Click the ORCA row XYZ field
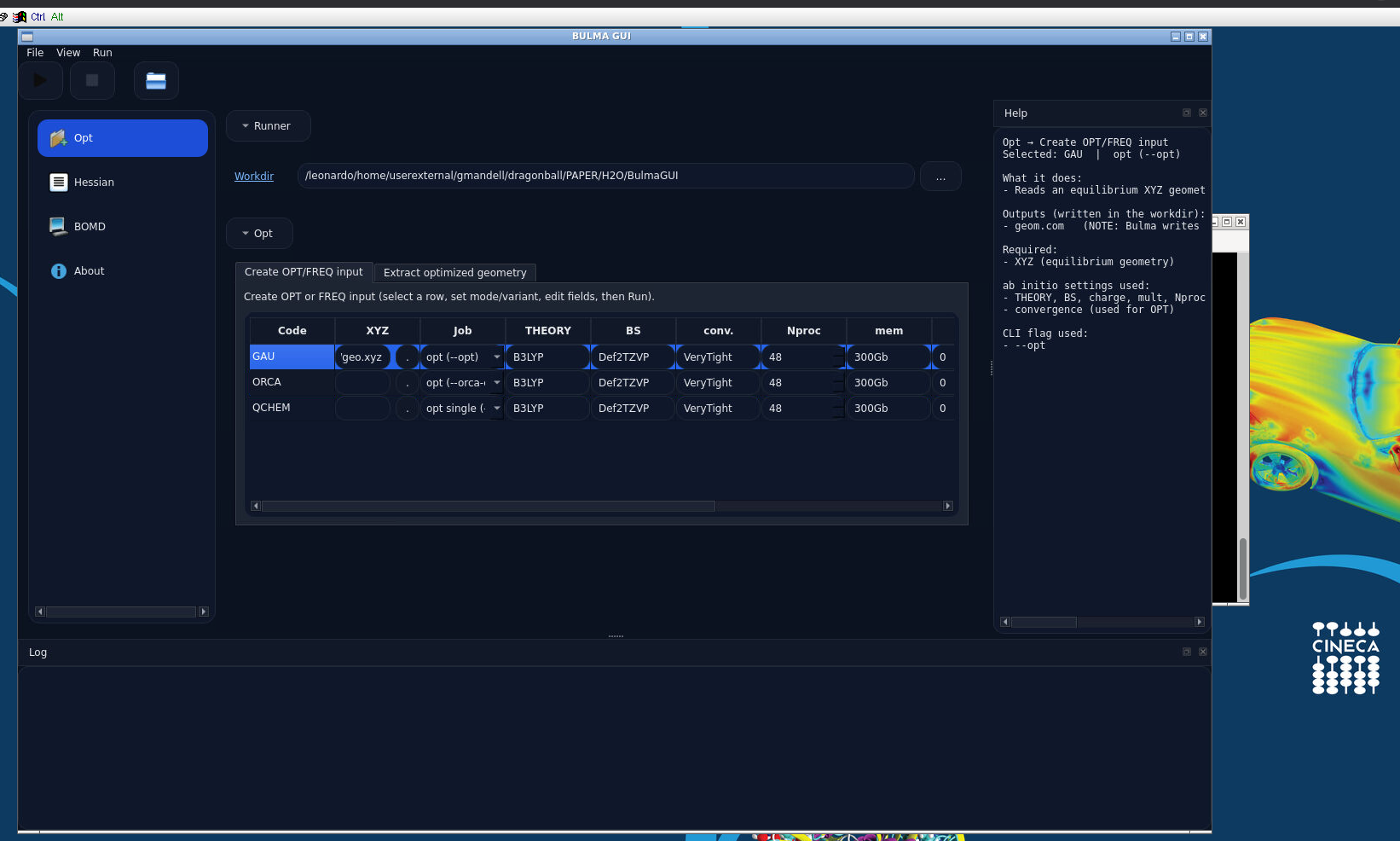Screen dimensions: 1400x841 pyautogui.click(x=363, y=383)
